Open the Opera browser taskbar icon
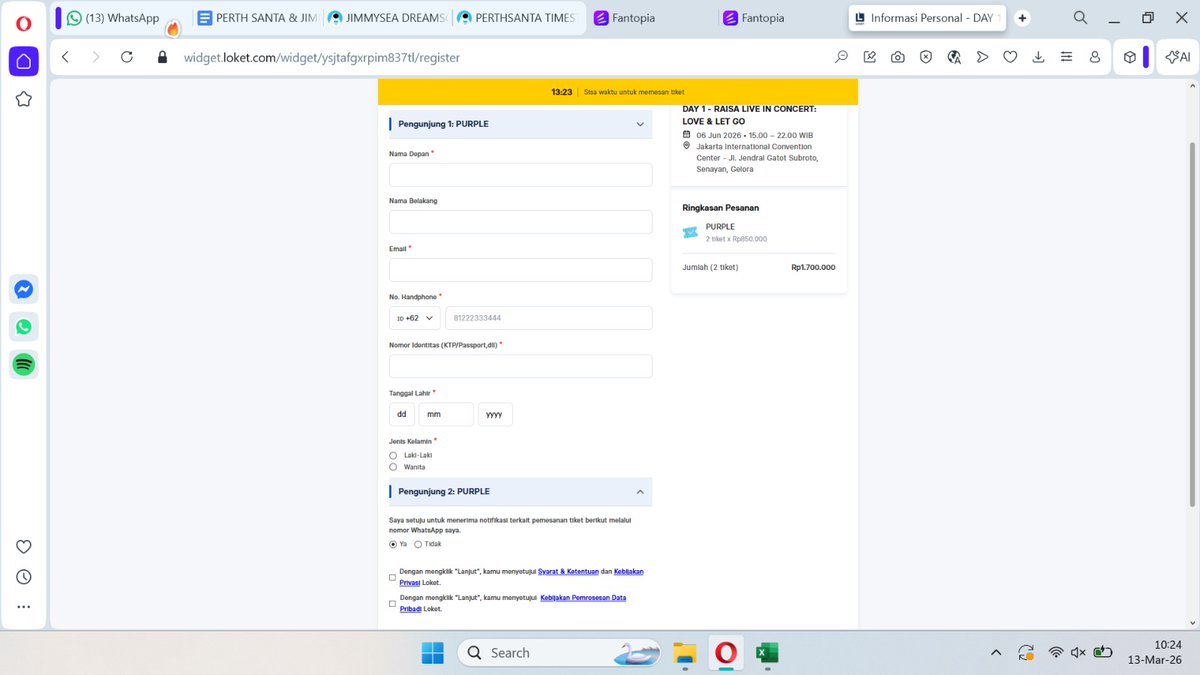 point(726,653)
